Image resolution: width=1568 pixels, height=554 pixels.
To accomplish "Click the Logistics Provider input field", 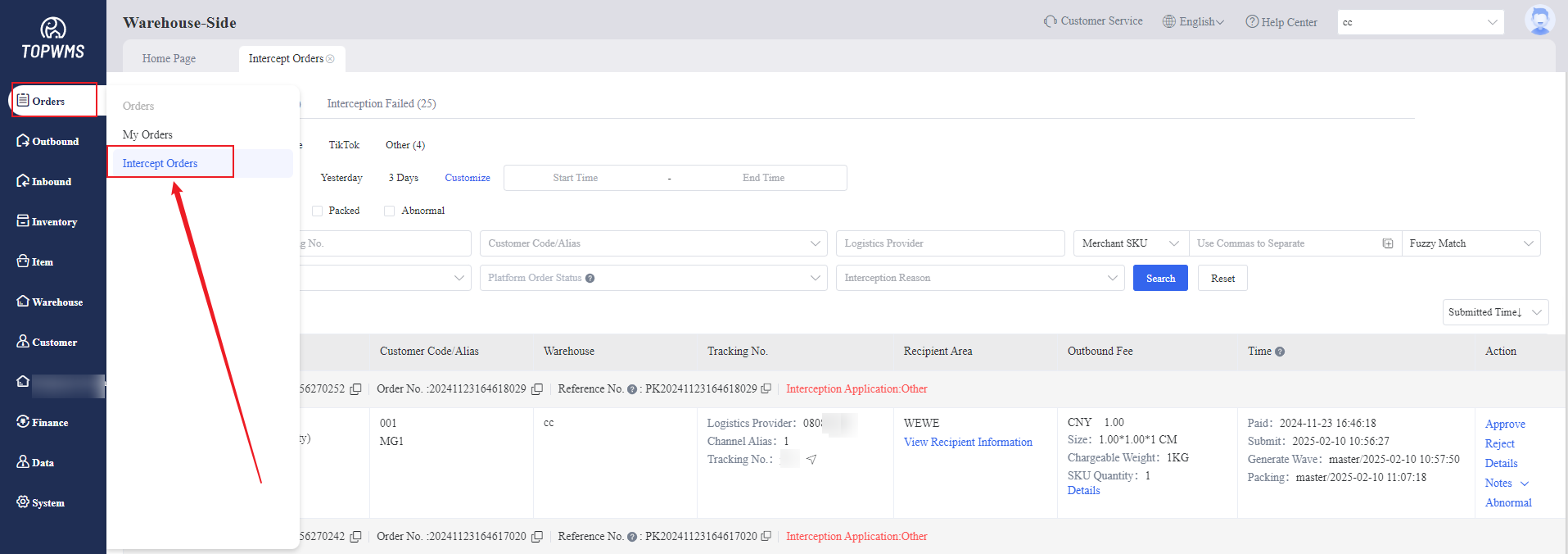I will tap(950, 243).
